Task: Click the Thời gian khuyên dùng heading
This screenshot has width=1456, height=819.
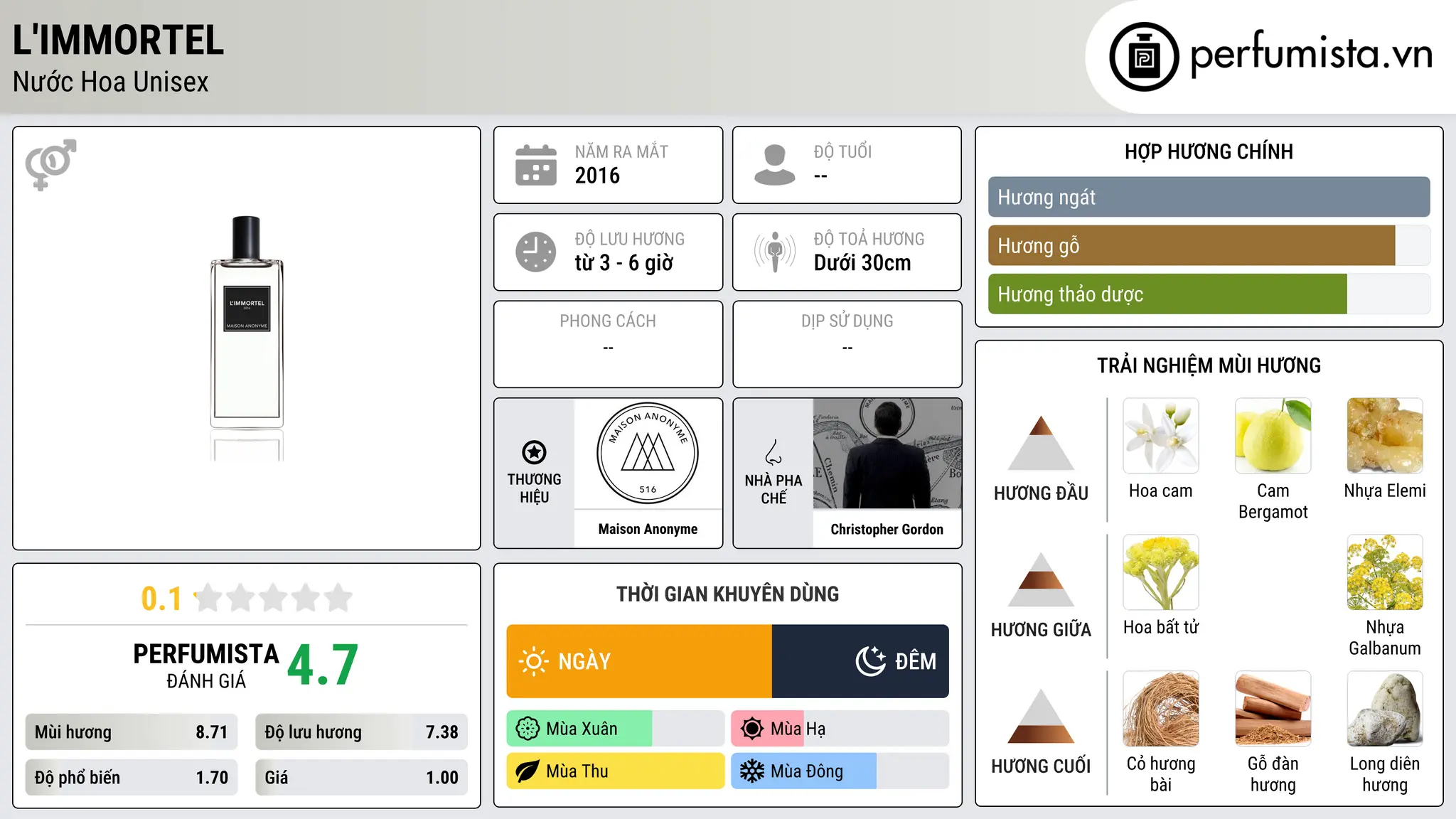Action: pyautogui.click(x=727, y=594)
